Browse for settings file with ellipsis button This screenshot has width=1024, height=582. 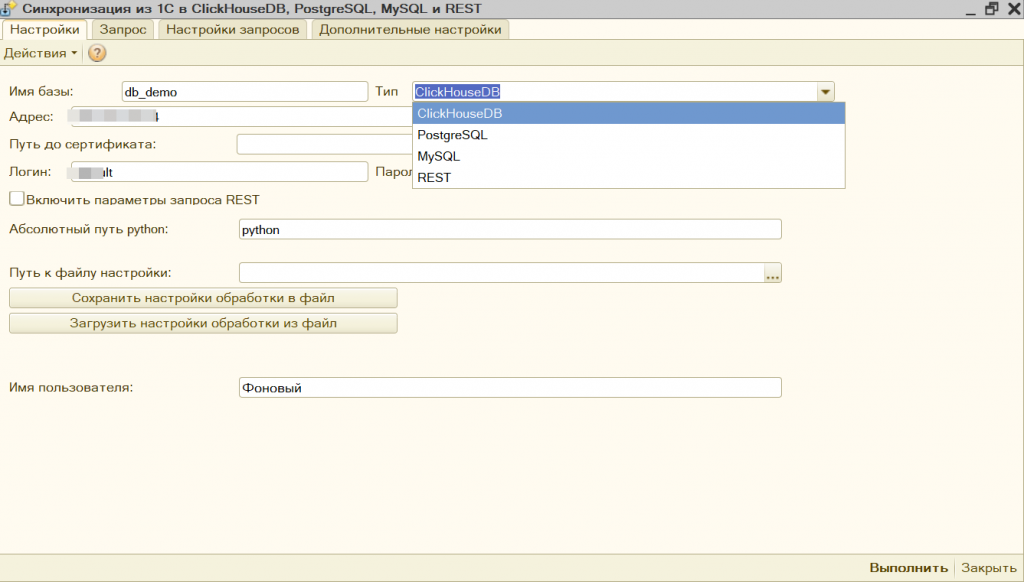click(x=773, y=273)
